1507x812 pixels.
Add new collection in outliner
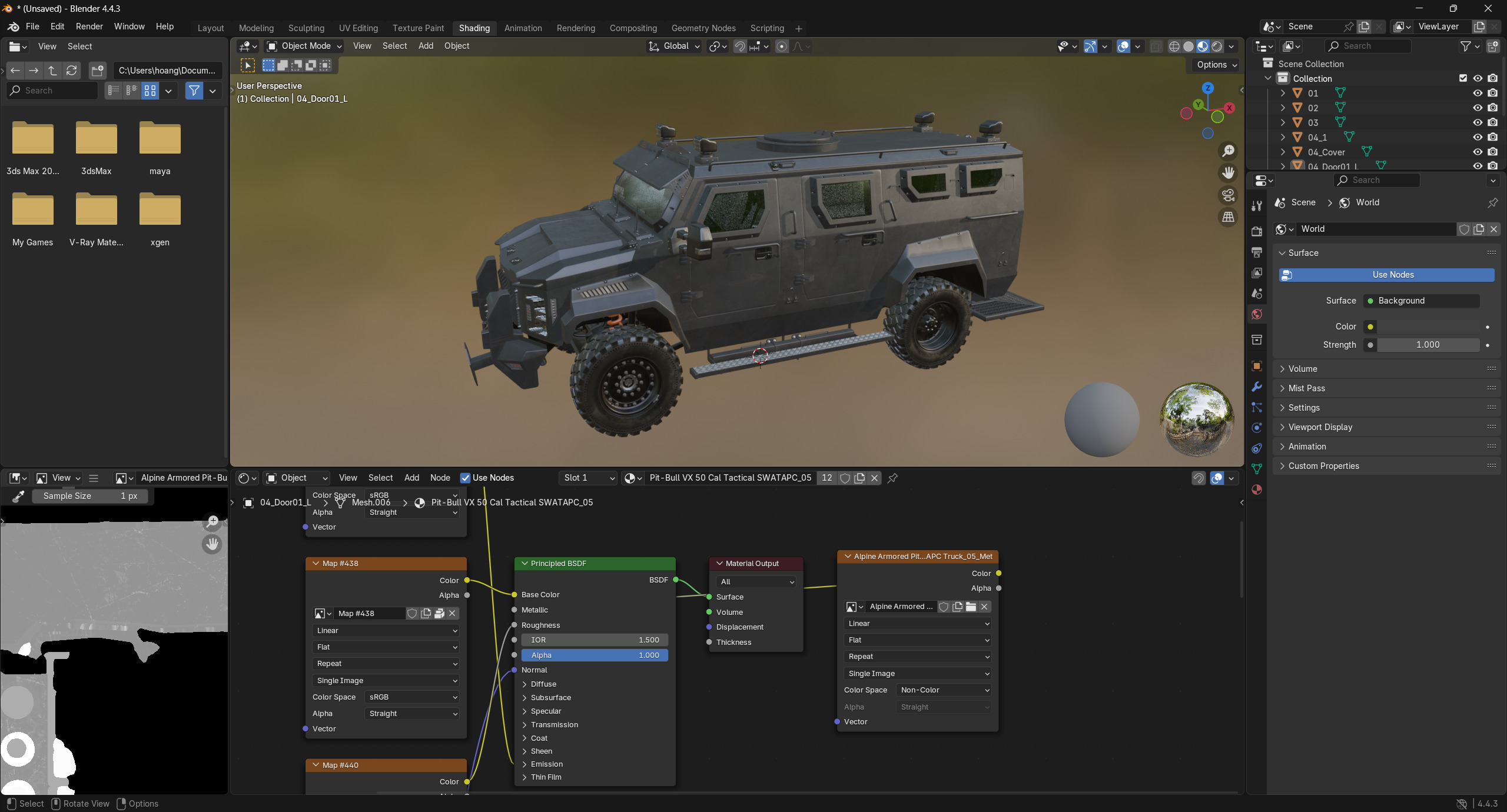pyautogui.click(x=1493, y=46)
